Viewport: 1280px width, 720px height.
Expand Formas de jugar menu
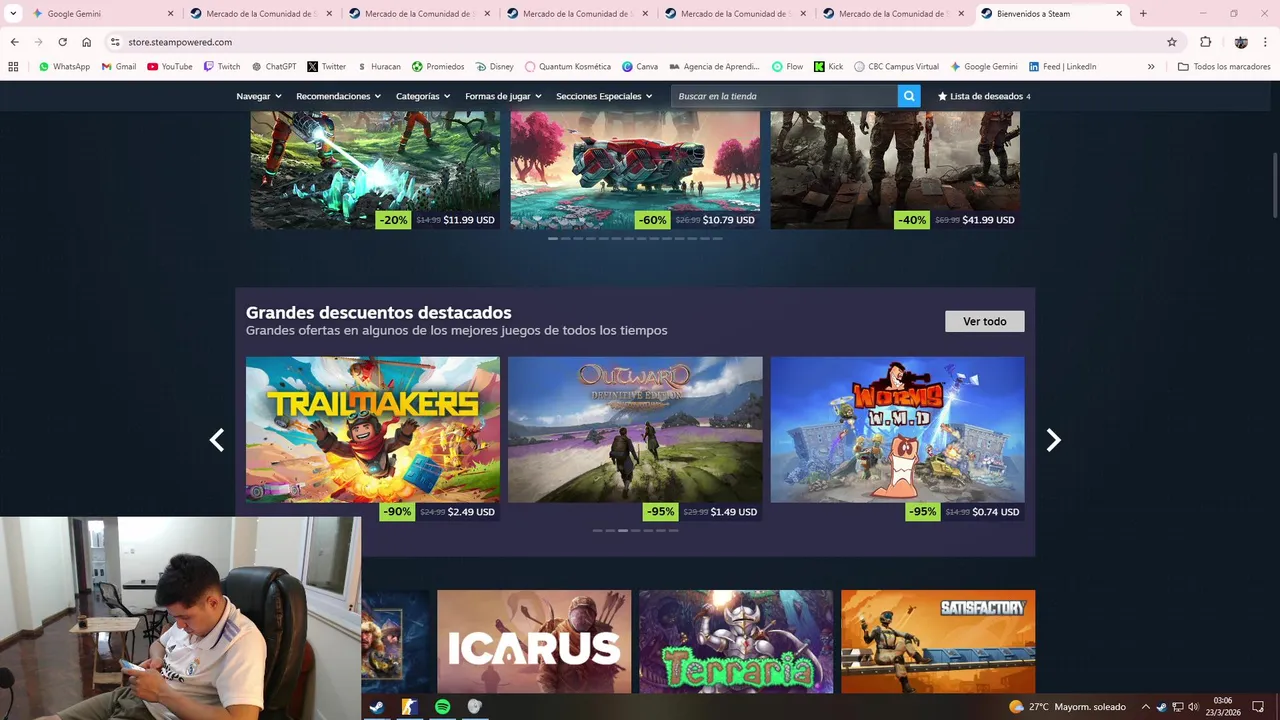click(503, 96)
